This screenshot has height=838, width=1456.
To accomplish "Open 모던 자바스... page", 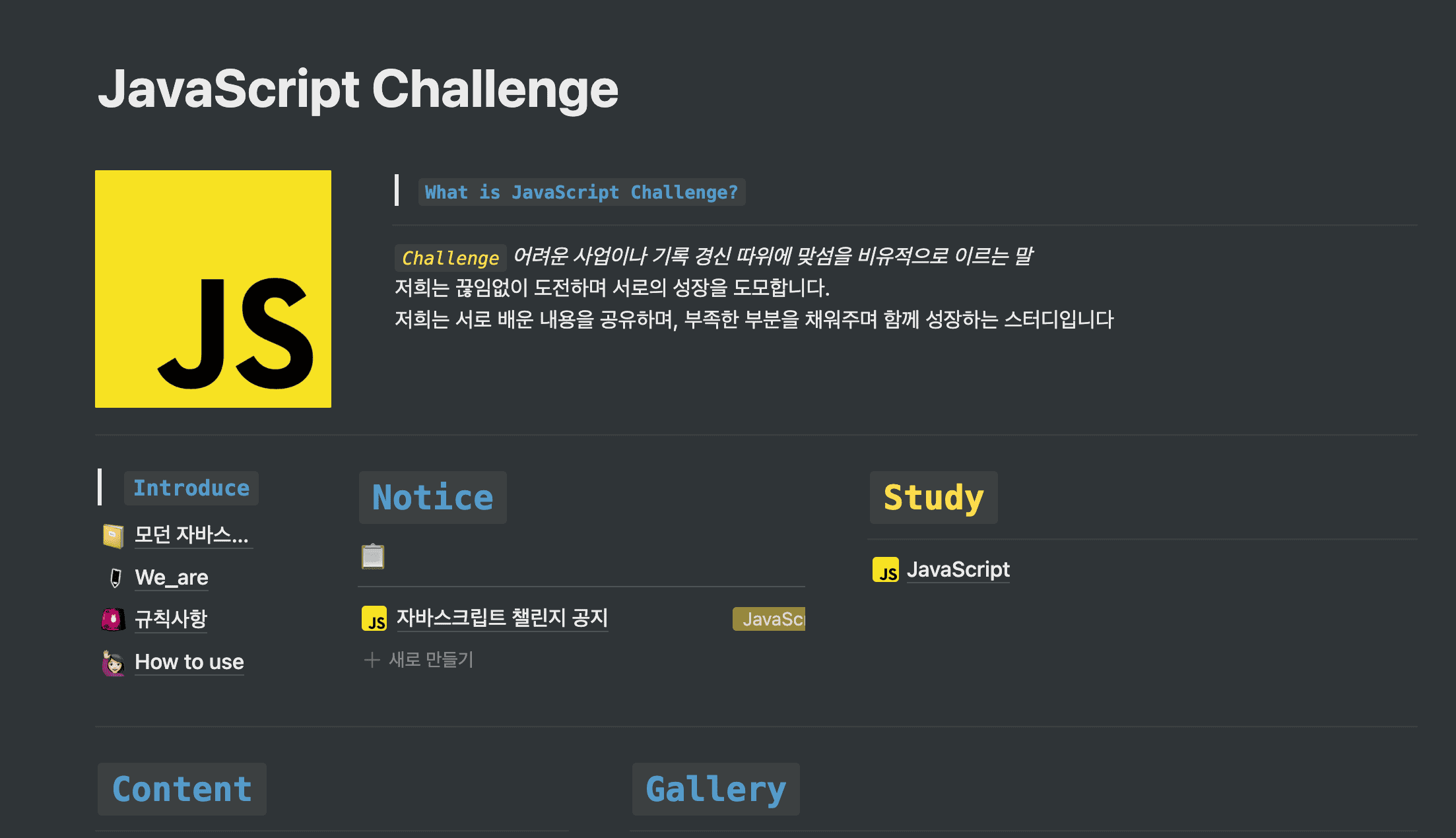I will (191, 533).
